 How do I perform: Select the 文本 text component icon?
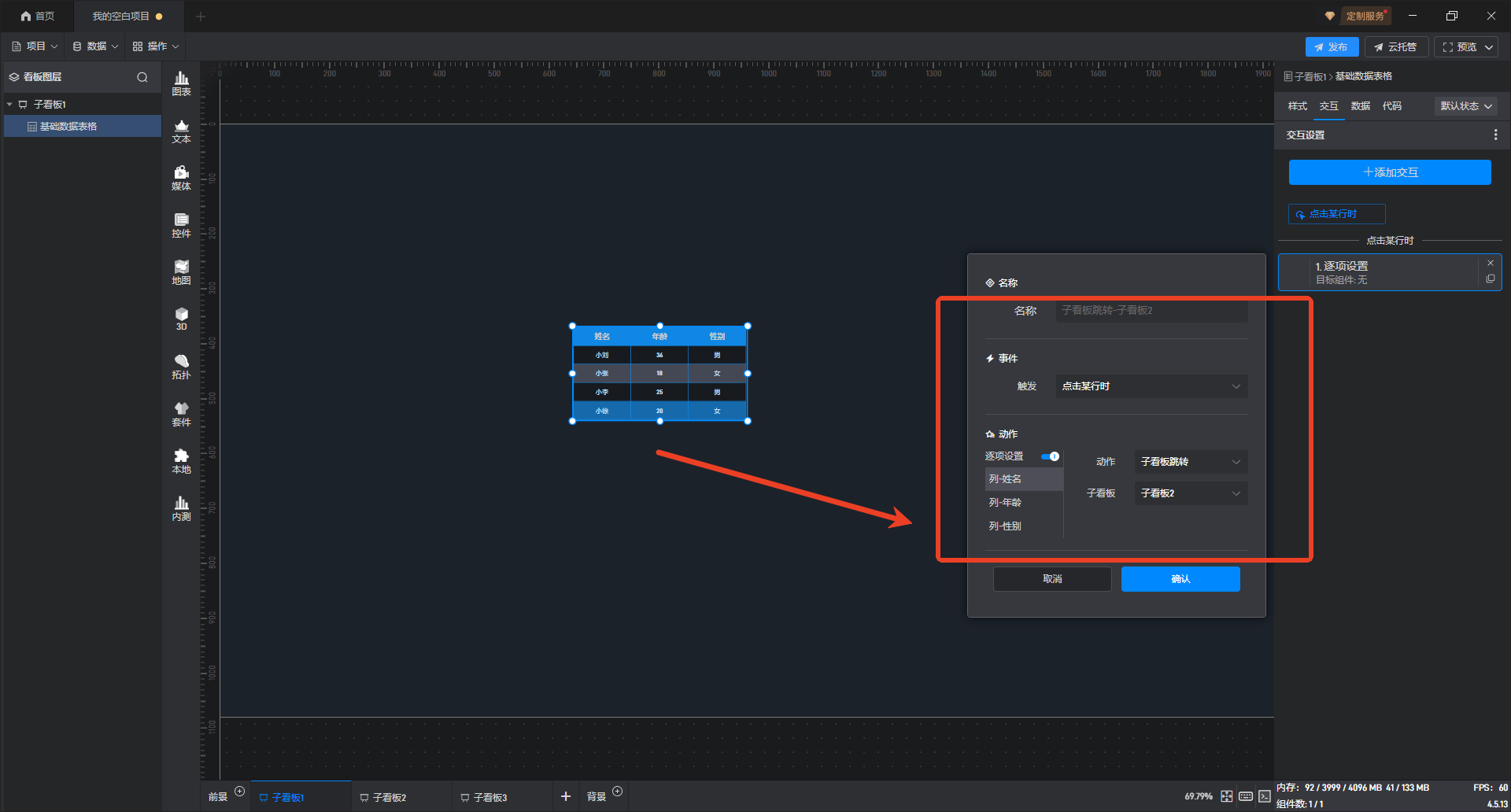[x=181, y=131]
